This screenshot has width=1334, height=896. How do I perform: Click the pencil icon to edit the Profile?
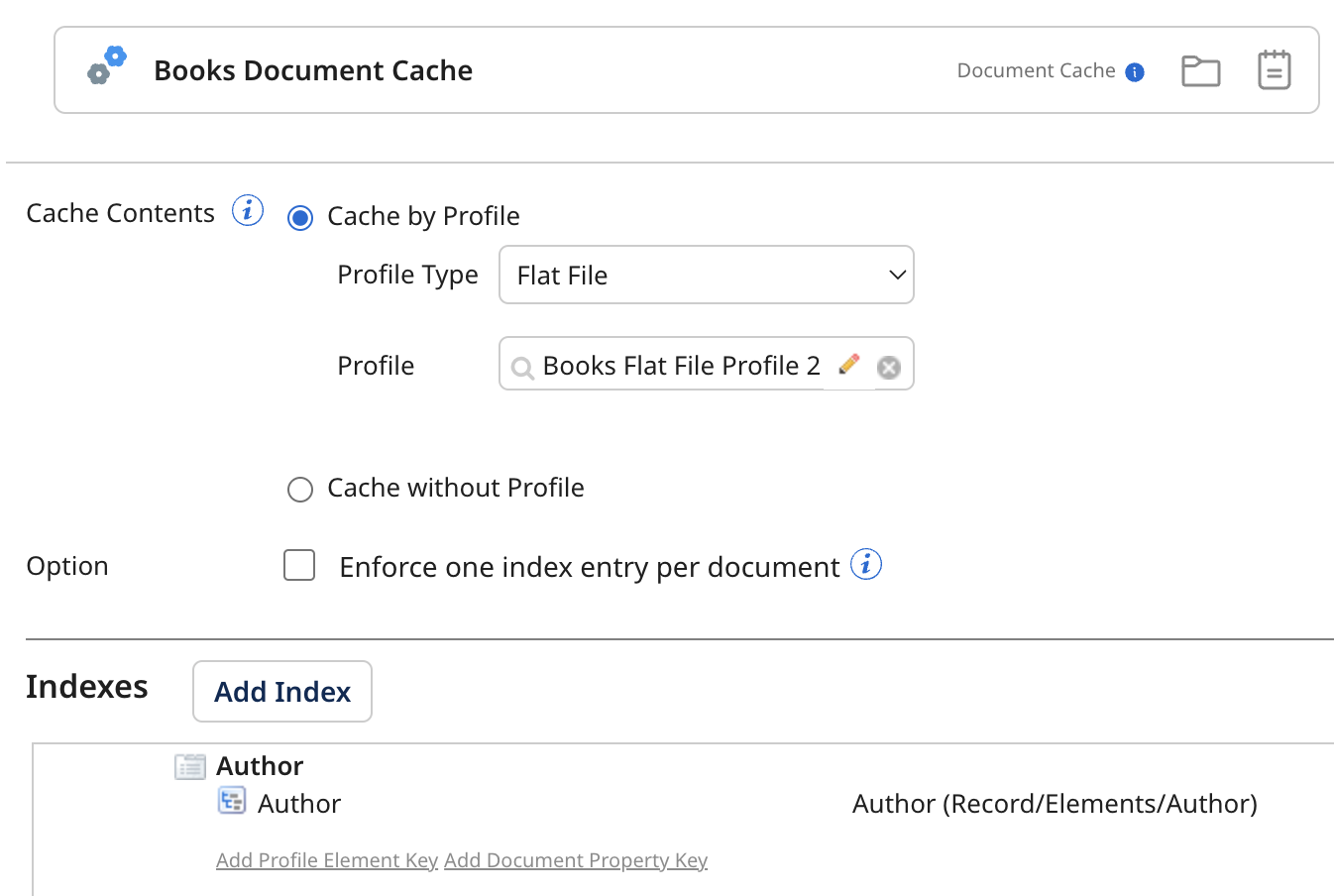coord(849,364)
